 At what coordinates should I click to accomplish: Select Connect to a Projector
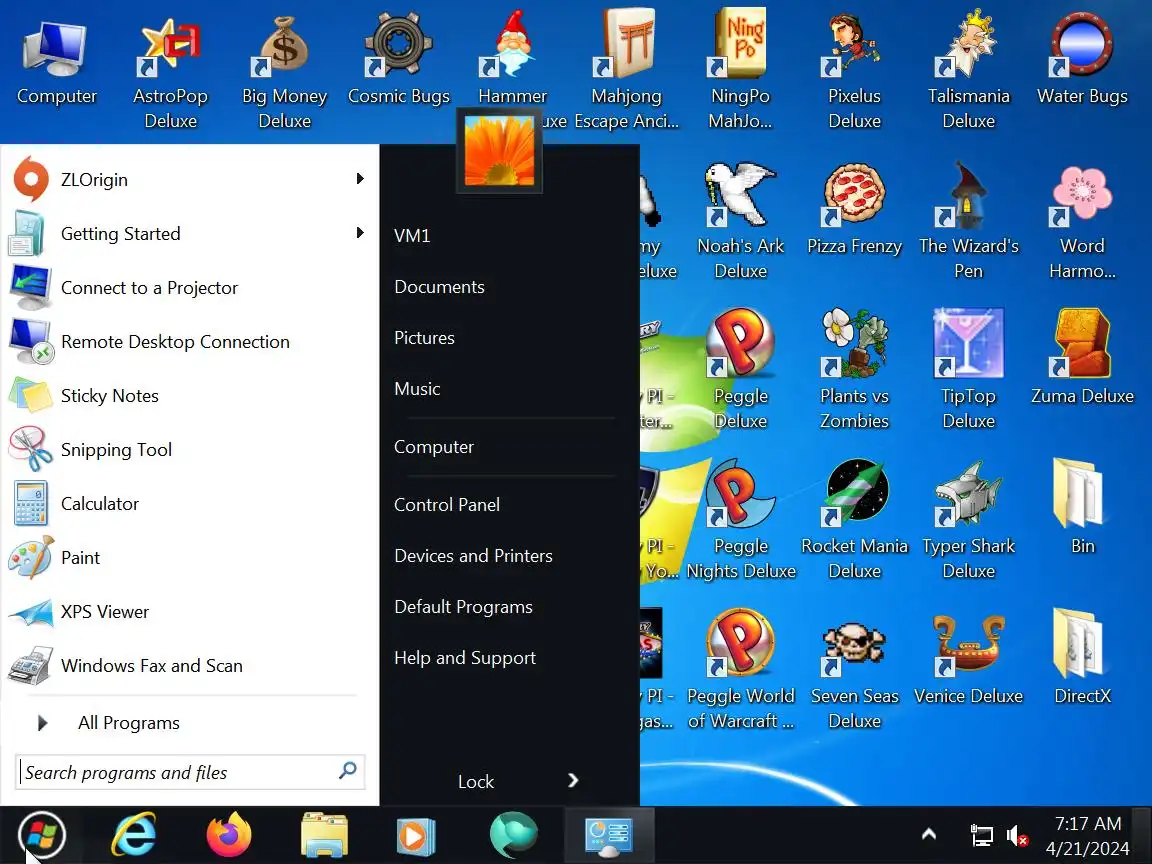pyautogui.click(x=188, y=287)
